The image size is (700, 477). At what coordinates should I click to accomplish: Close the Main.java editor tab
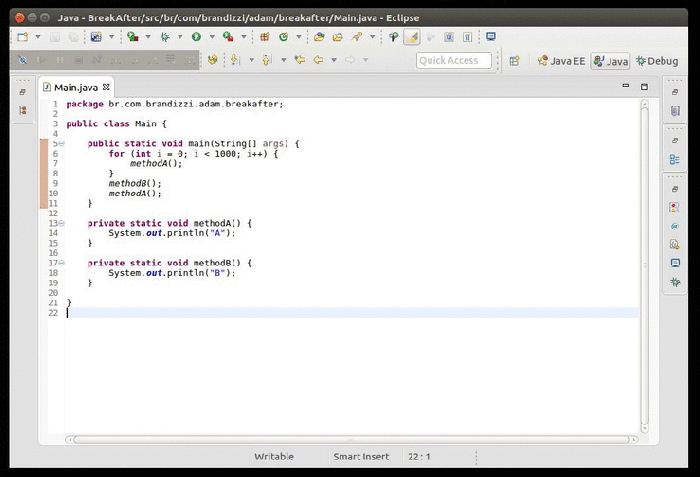[x=107, y=86]
